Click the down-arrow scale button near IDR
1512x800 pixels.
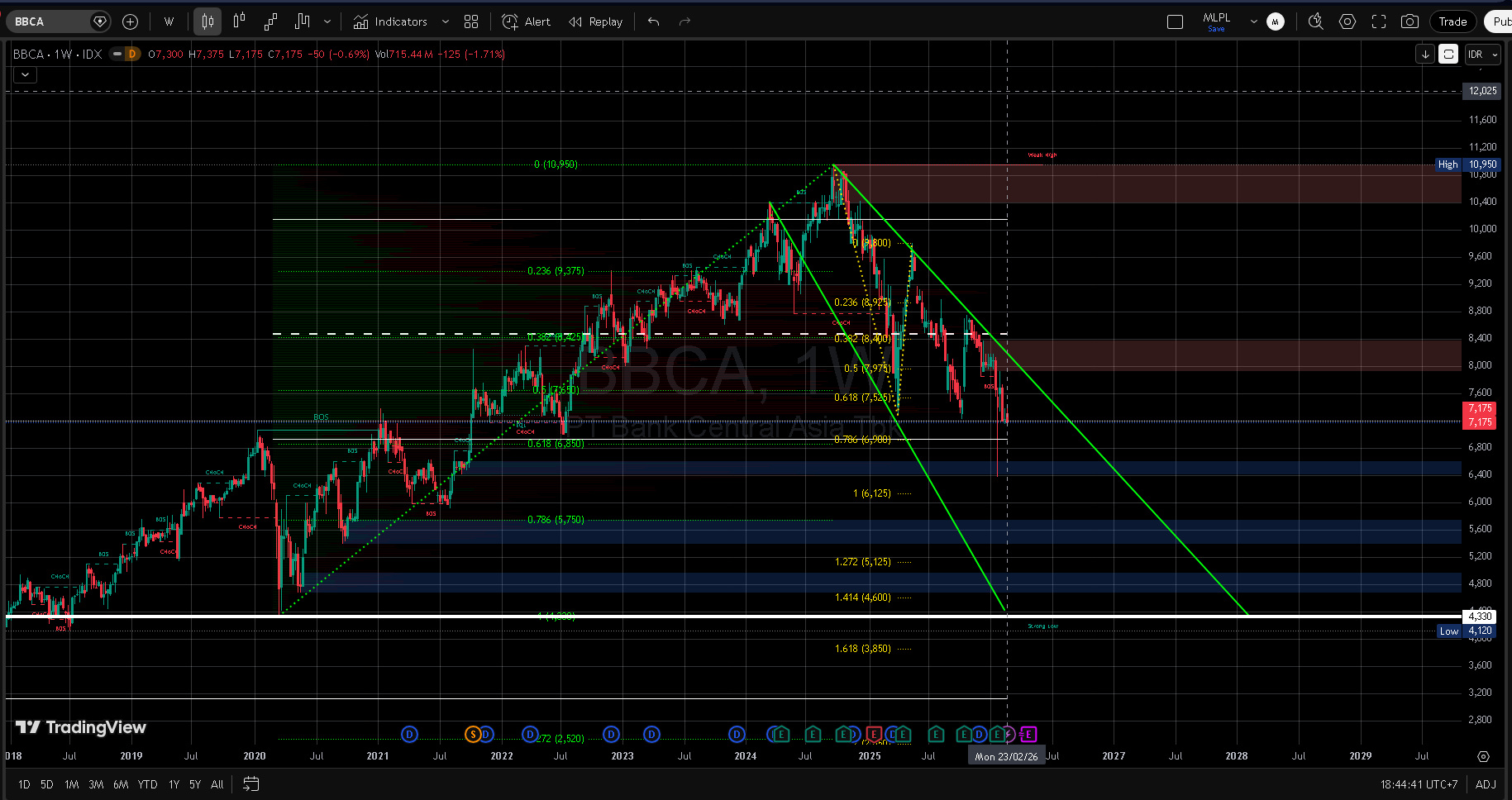[1425, 55]
